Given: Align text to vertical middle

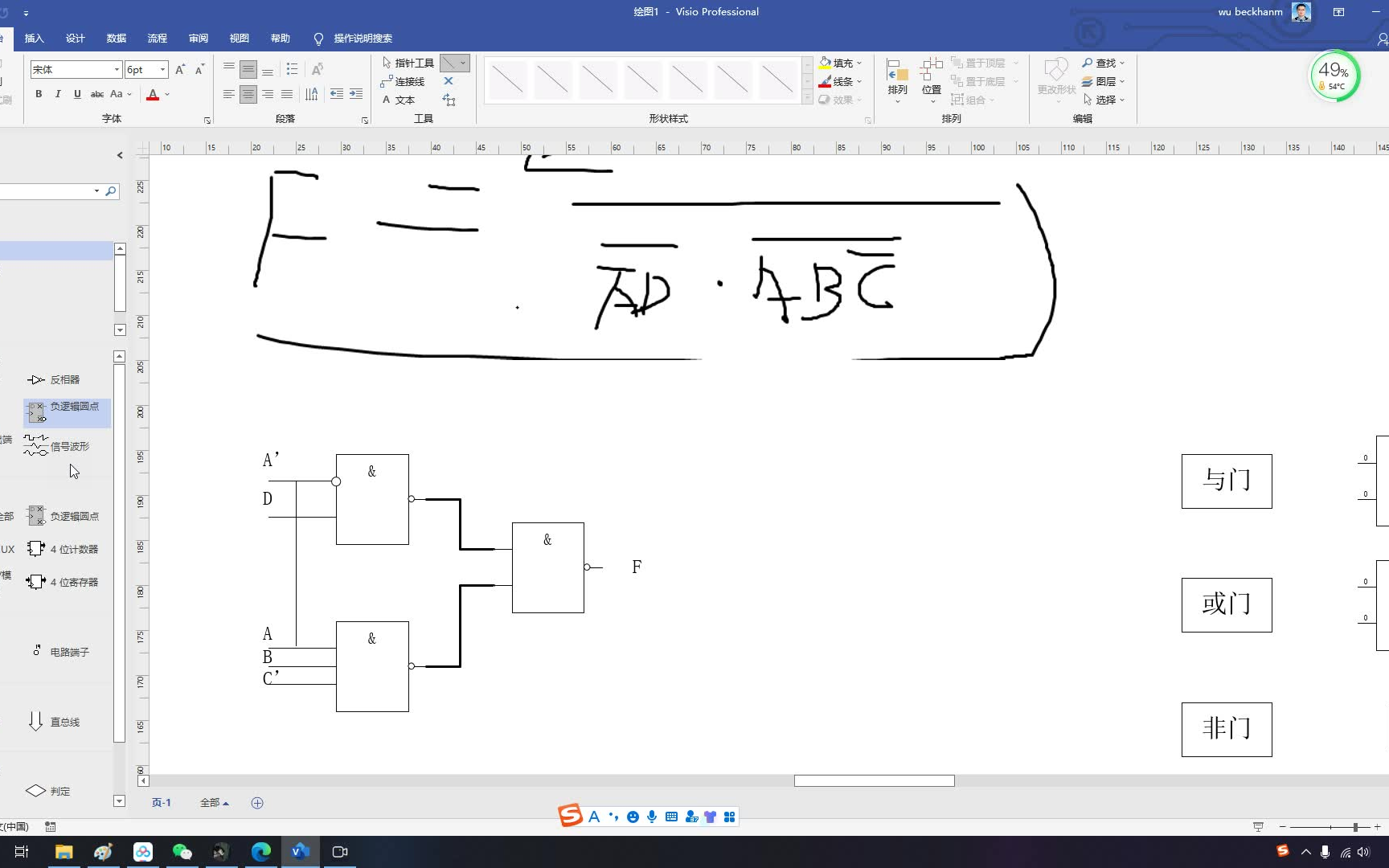Looking at the screenshot, I should (248, 69).
